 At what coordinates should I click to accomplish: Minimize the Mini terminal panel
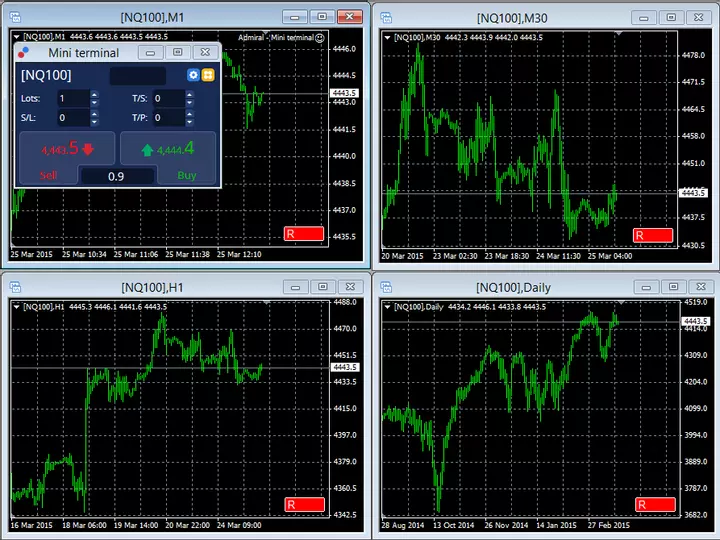point(151,53)
